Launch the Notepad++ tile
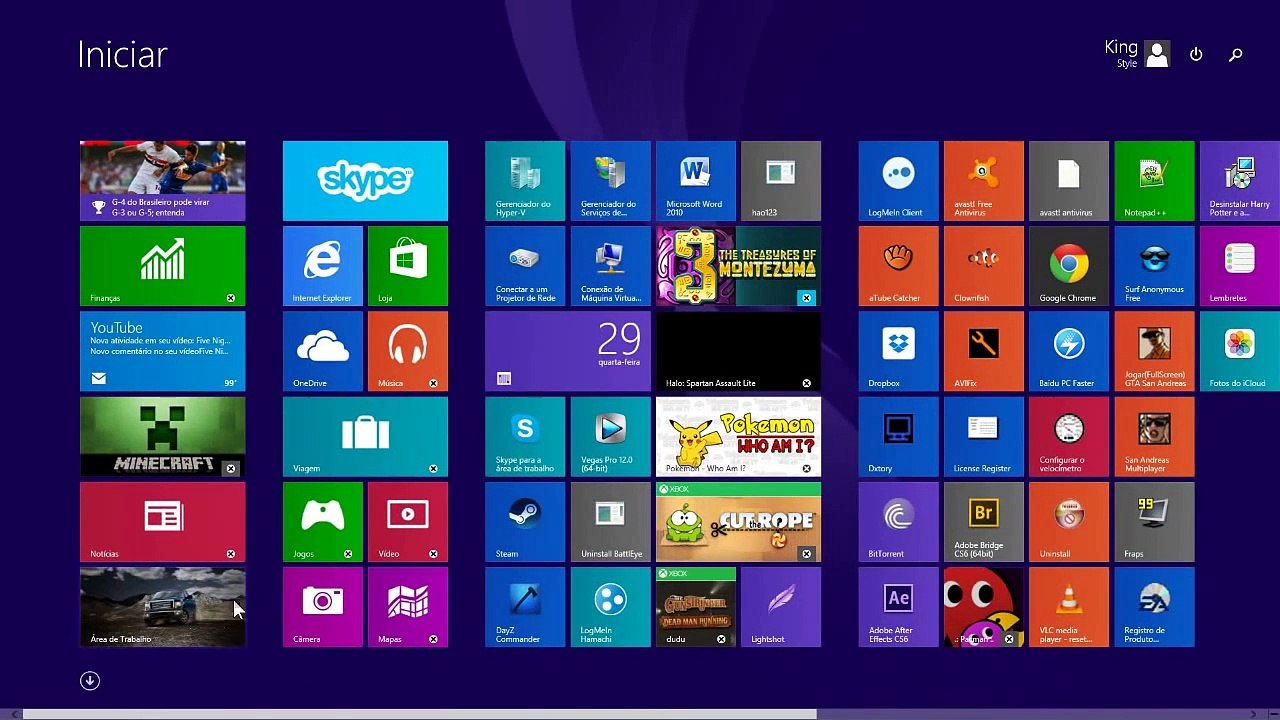The width and height of the screenshot is (1280, 720). point(1154,181)
